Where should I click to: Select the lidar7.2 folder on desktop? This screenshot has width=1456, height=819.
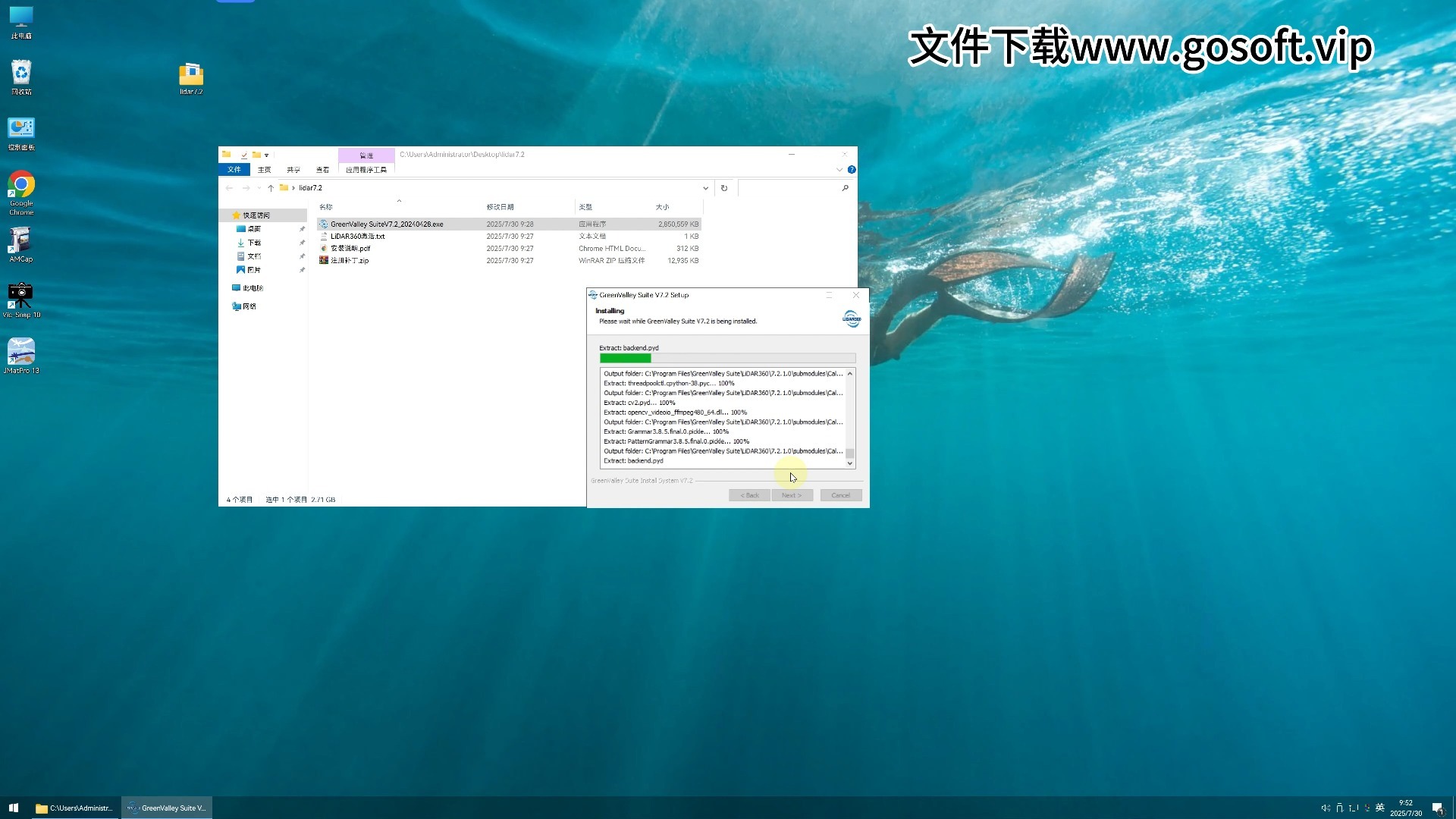191,76
